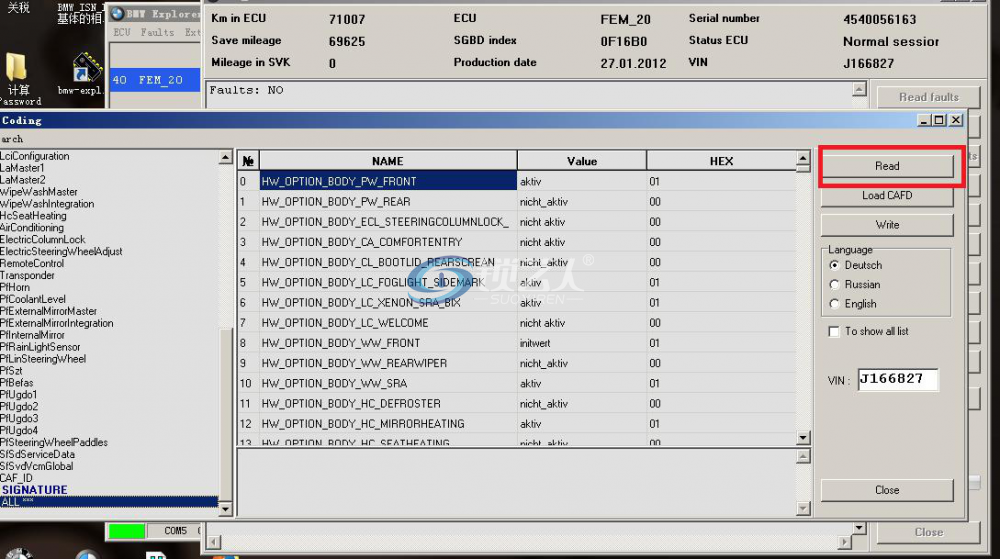1000x559 pixels.
Task: Select the Russian language radio button
Action: 834,284
